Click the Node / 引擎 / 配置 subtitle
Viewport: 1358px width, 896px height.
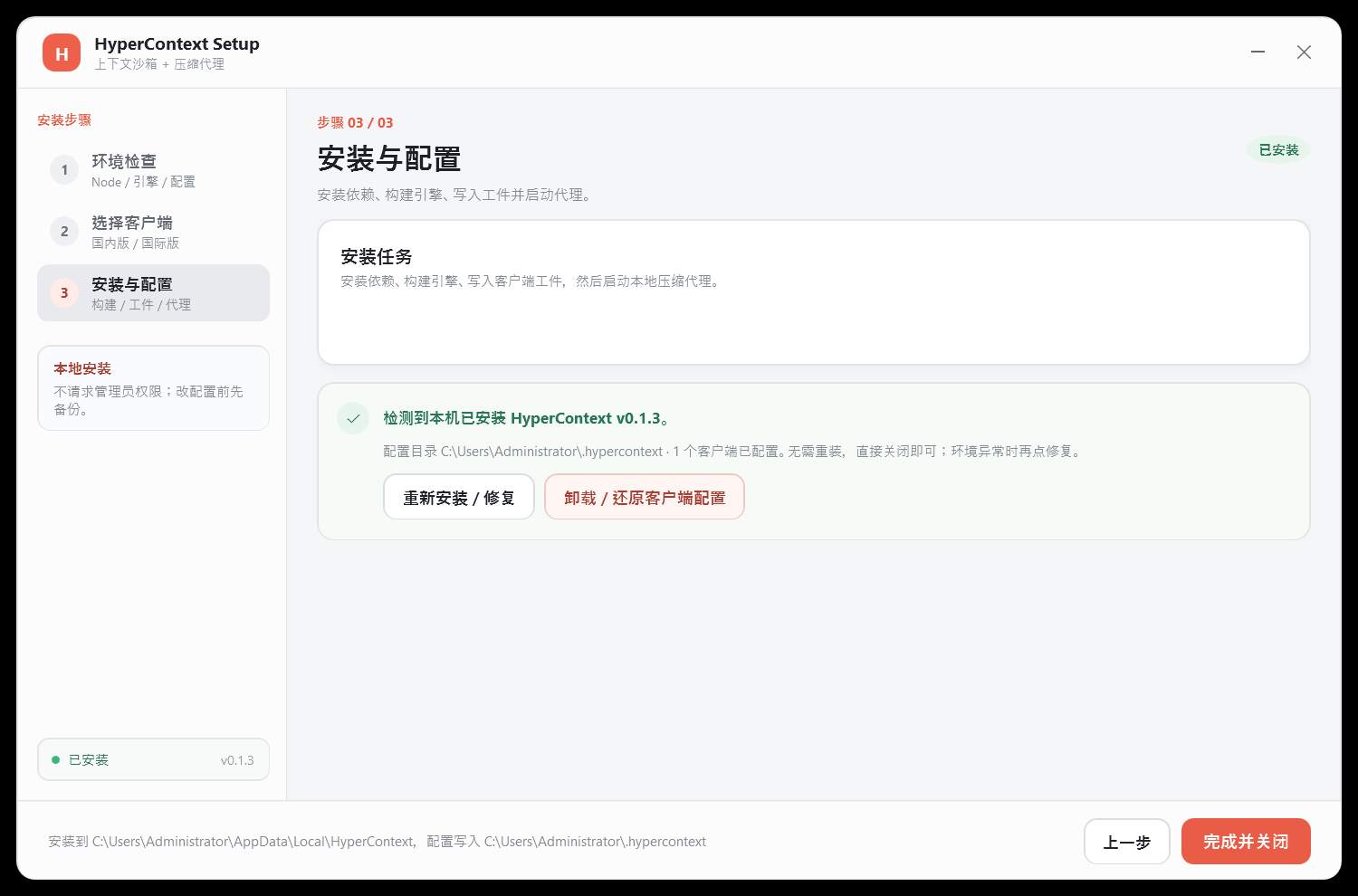pos(143,182)
